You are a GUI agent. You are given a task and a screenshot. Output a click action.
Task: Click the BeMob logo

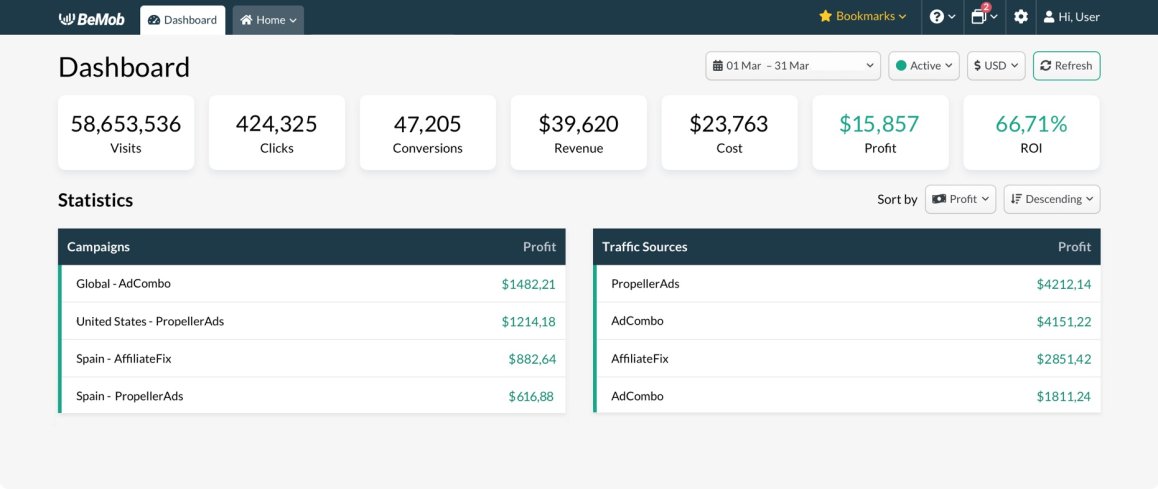[92, 18]
